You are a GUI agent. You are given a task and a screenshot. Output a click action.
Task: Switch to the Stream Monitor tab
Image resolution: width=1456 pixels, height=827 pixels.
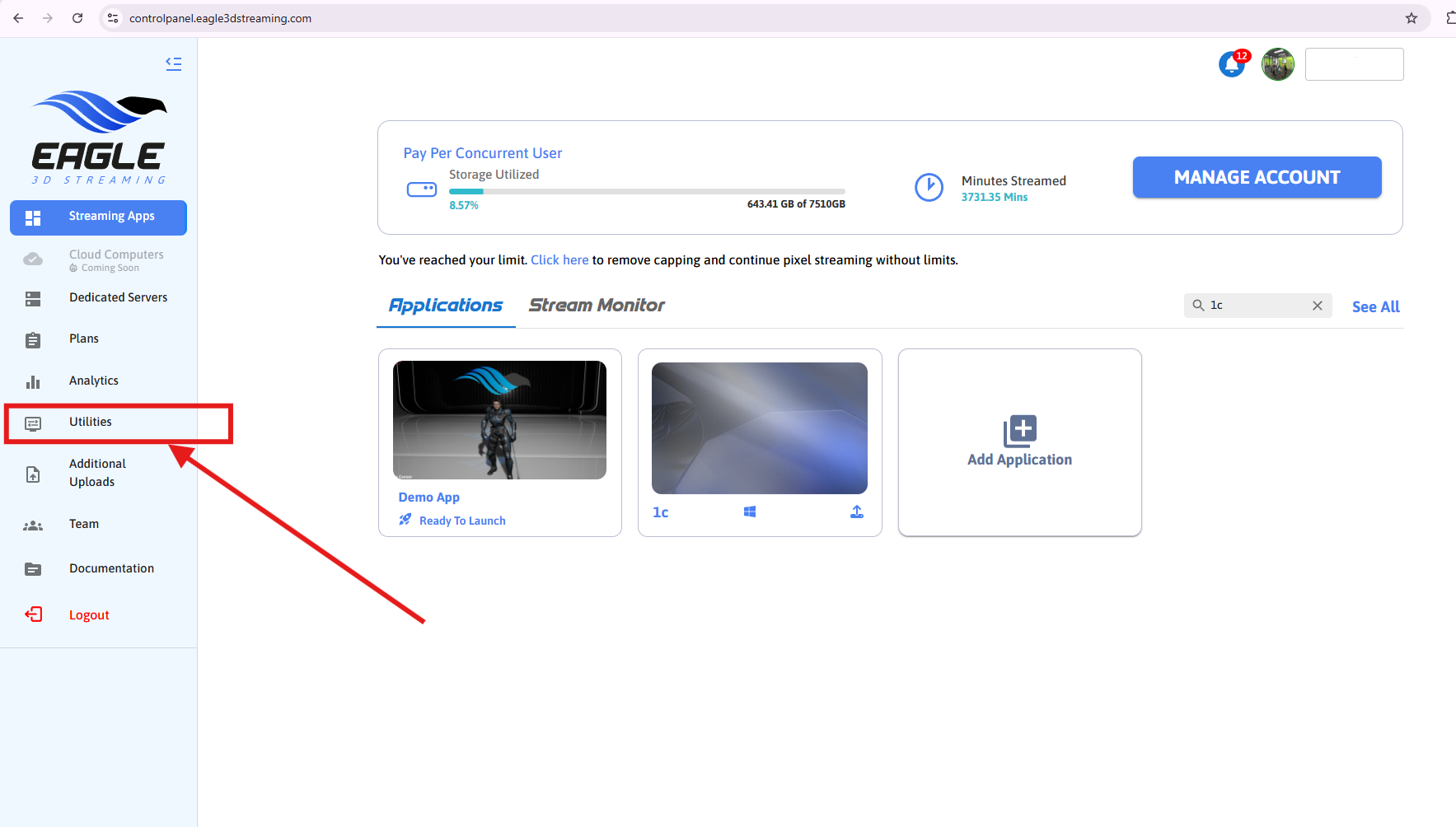point(597,306)
